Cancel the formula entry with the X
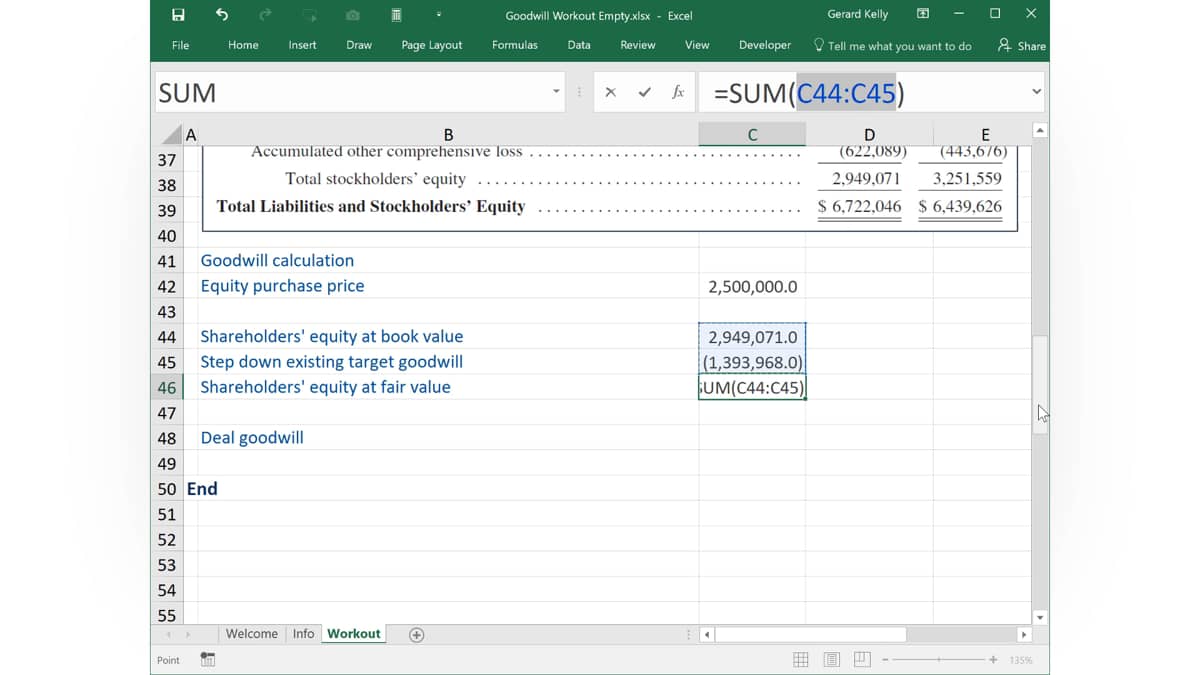Image resolution: width=1200 pixels, height=675 pixels. [610, 93]
